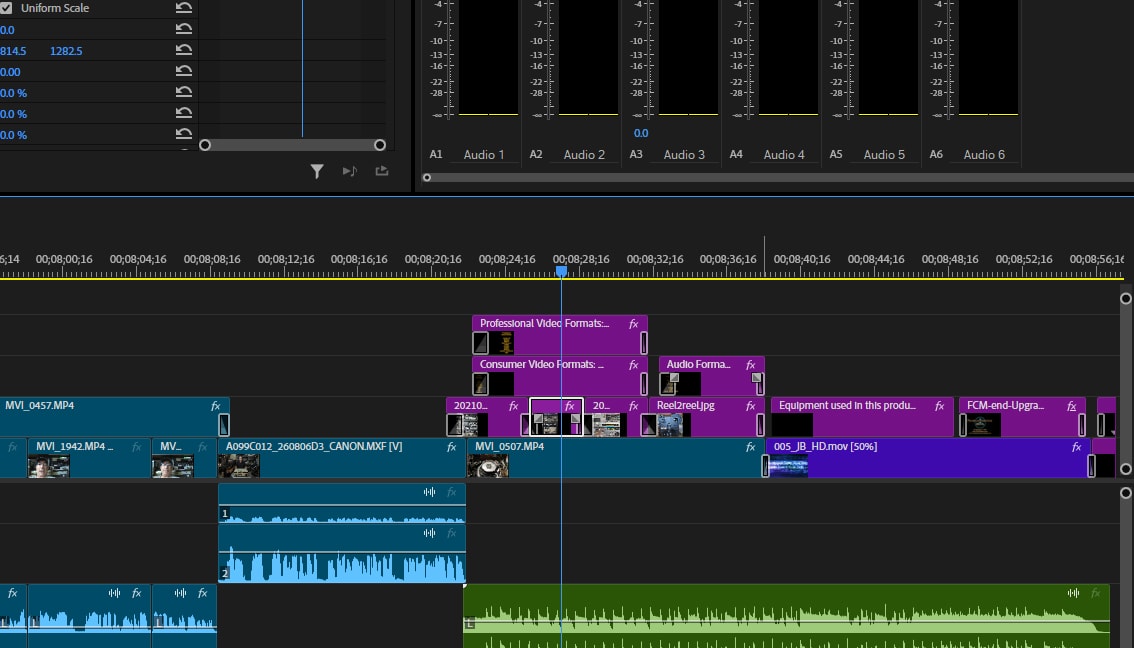Click Play Only Audio For This Clip icon
The width and height of the screenshot is (1134, 648).
pyautogui.click(x=349, y=171)
